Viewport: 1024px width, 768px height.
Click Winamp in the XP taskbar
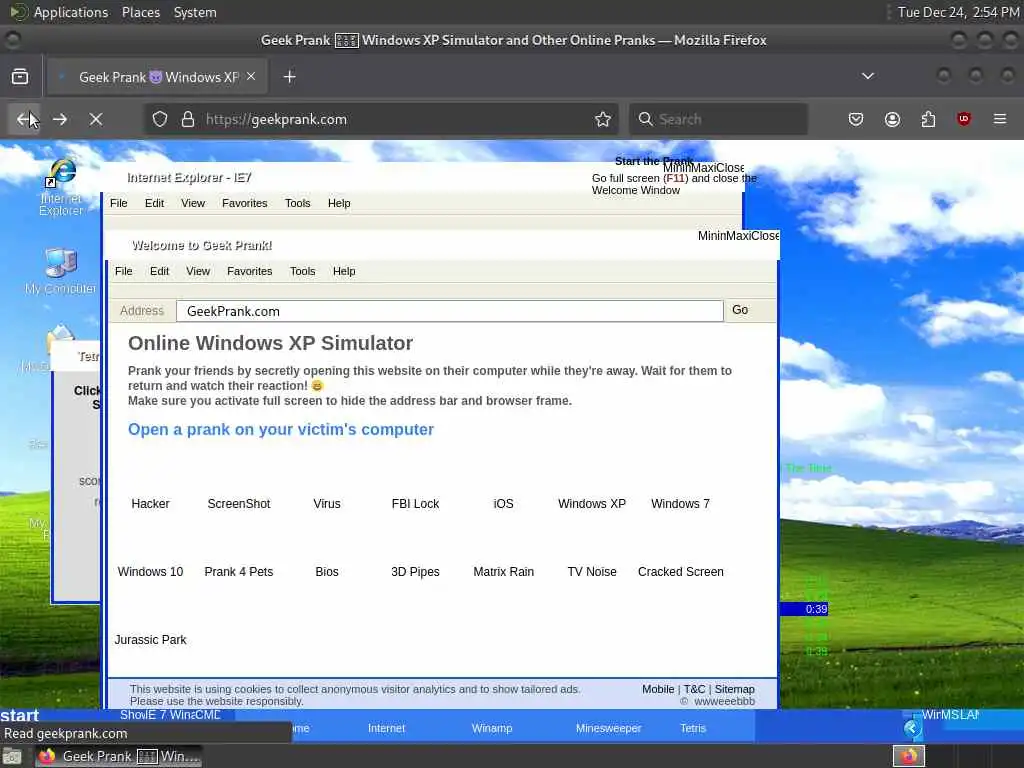pyautogui.click(x=492, y=728)
